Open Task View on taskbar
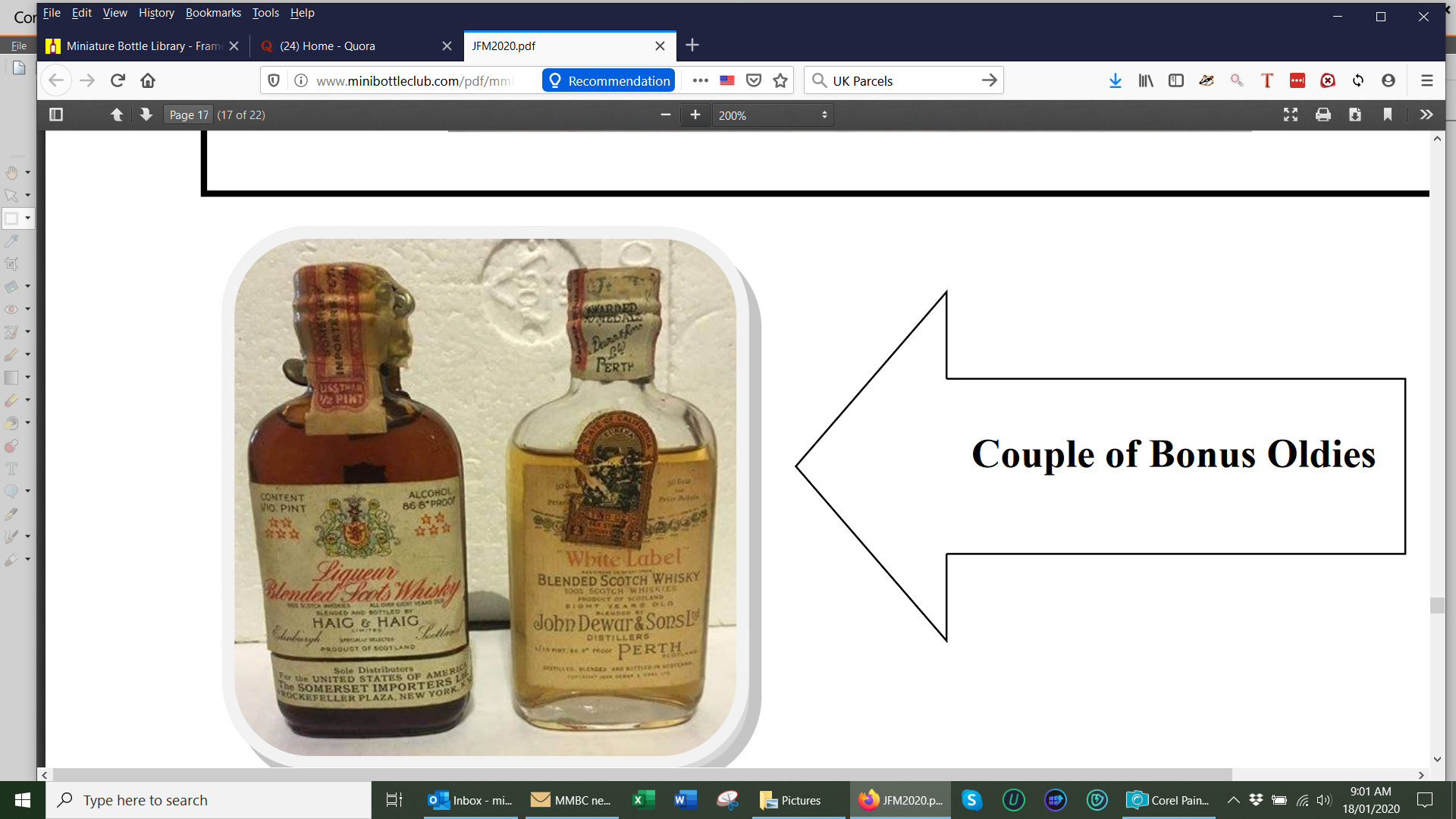Viewport: 1456px width, 819px height. click(x=394, y=800)
